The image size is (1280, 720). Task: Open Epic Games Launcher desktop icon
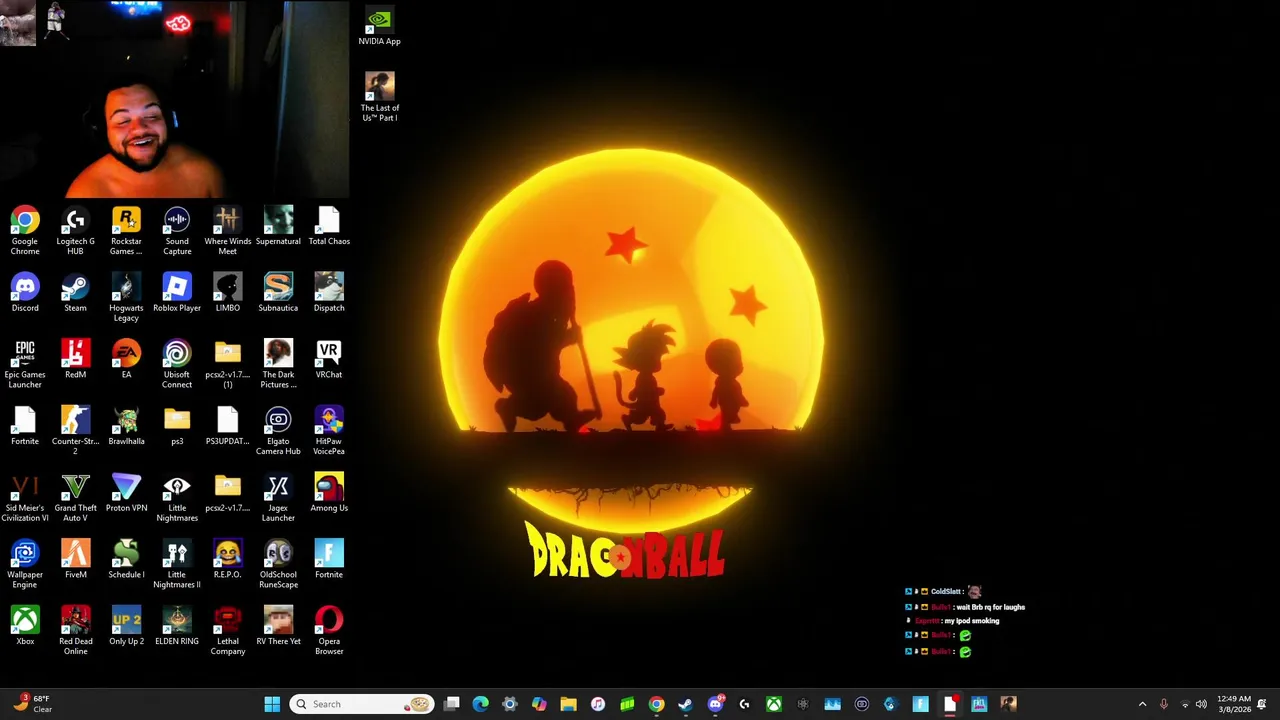pos(25,364)
